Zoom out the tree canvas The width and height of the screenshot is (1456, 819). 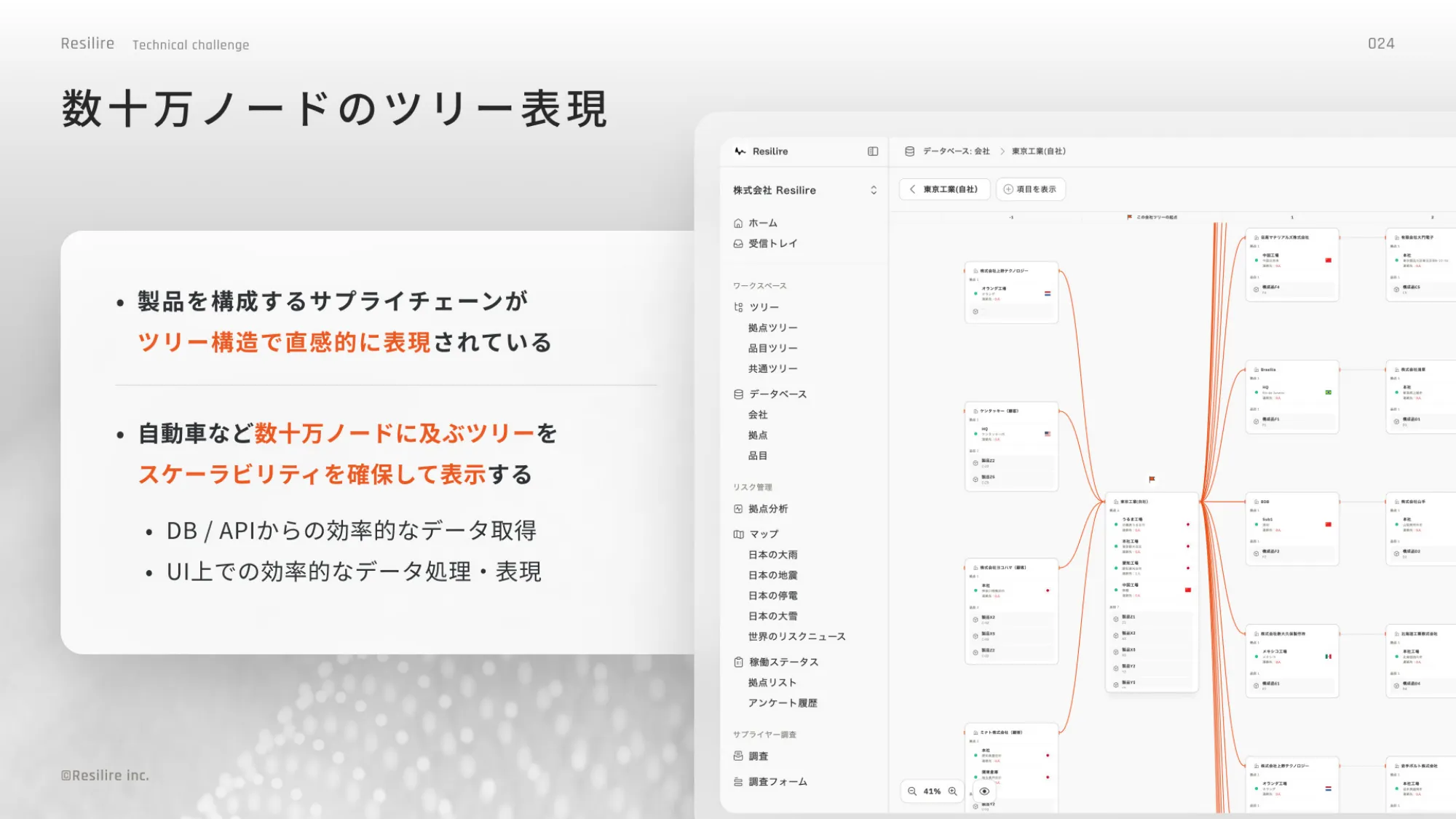pyautogui.click(x=912, y=791)
